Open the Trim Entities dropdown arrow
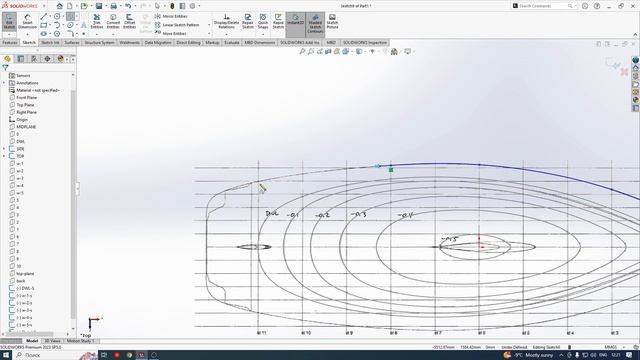This screenshot has width=640, height=360. [x=97, y=34]
